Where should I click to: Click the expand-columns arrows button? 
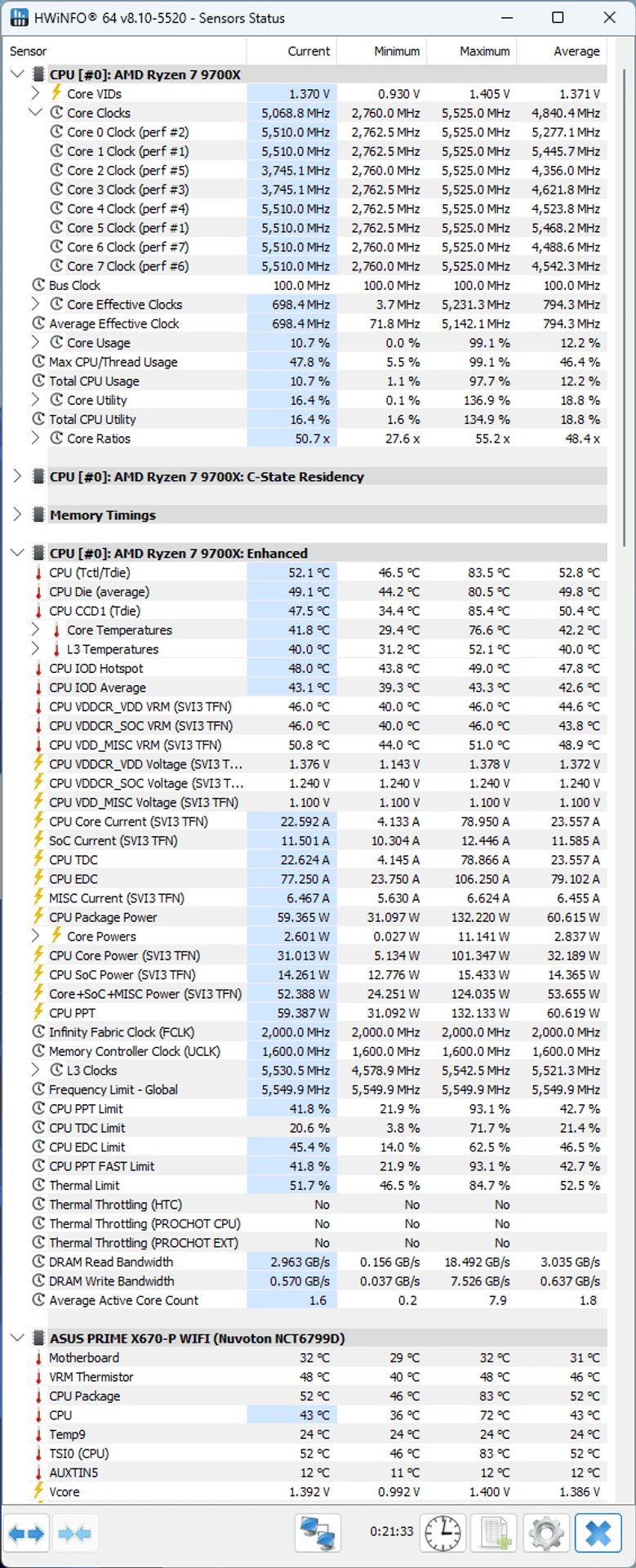[x=27, y=1533]
